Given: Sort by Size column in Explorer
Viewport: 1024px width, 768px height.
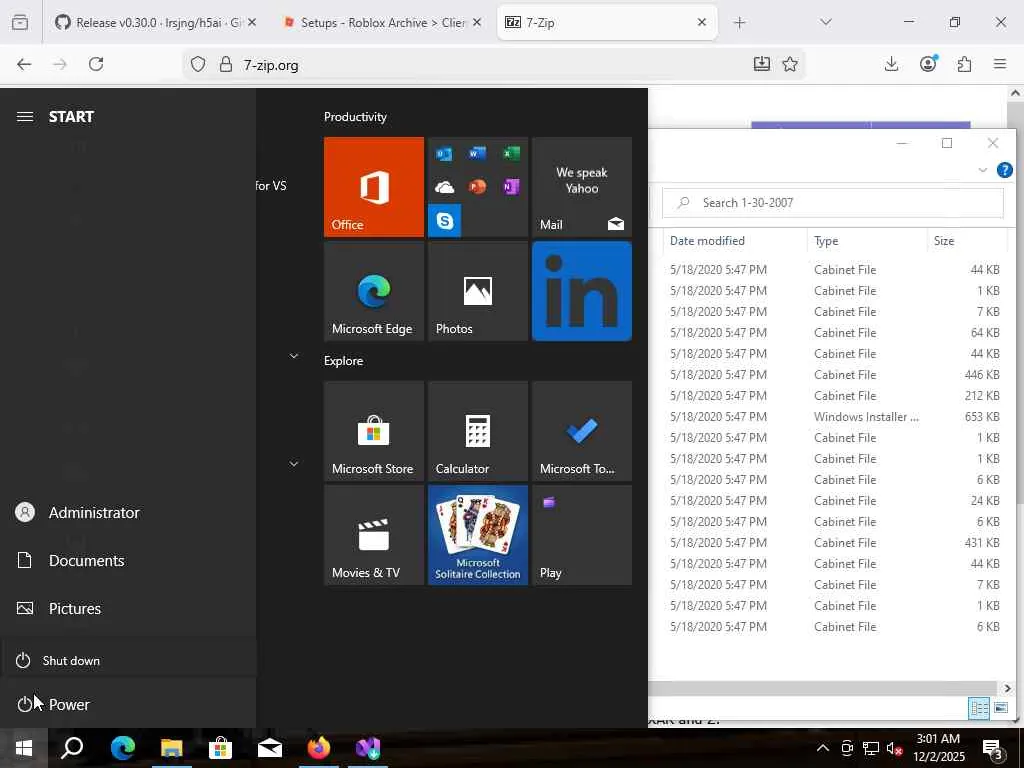Looking at the screenshot, I should click(967, 241).
